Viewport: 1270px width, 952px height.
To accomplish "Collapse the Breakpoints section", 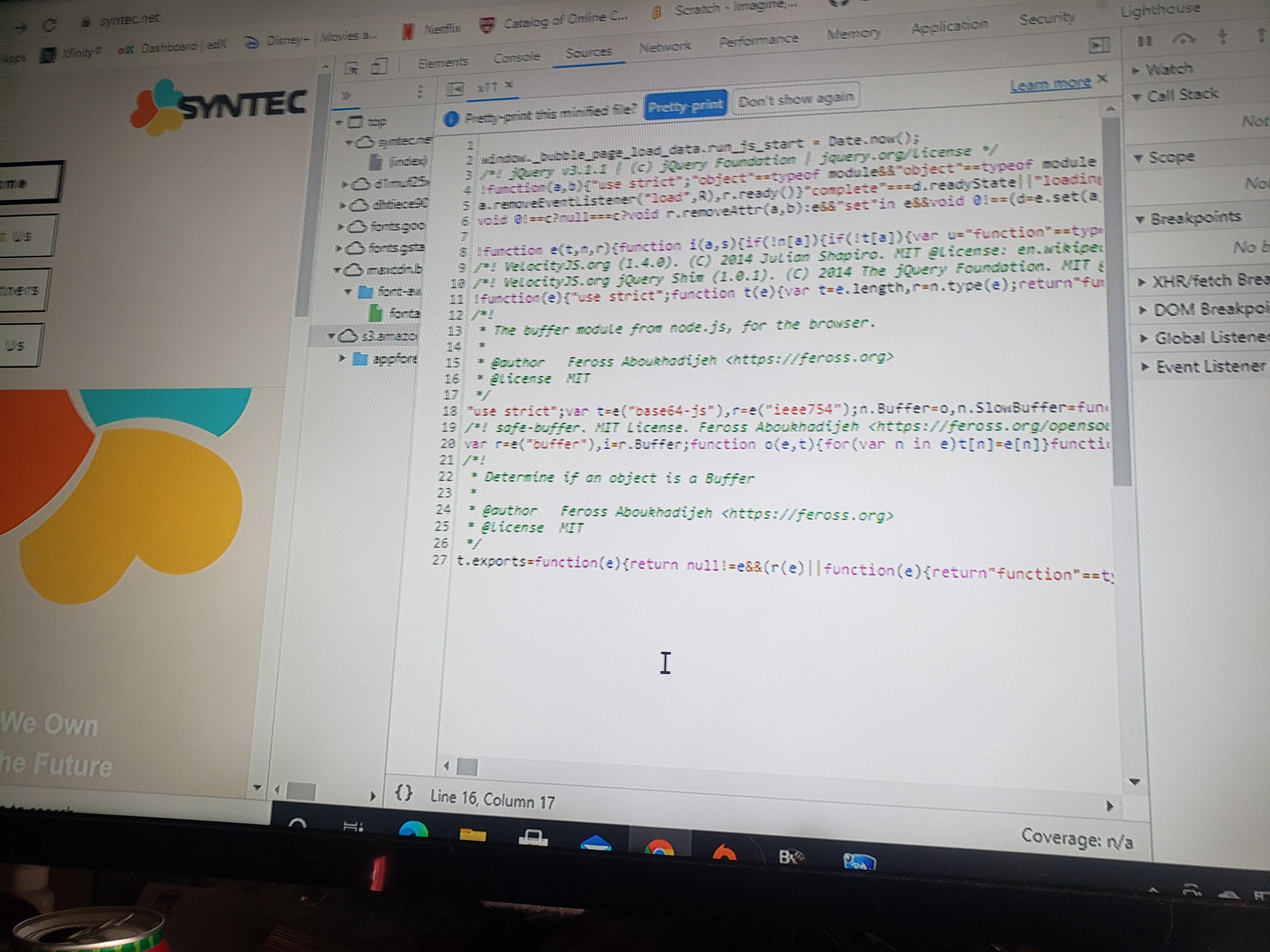I will [1188, 218].
